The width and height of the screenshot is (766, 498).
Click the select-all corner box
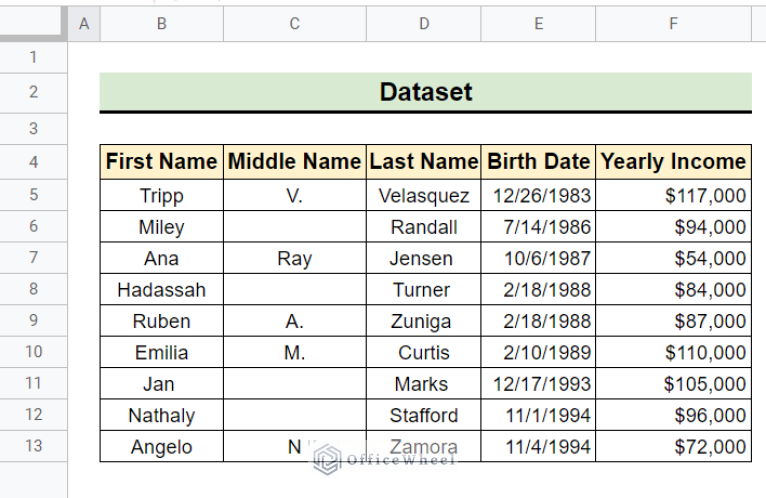[x=33, y=23]
